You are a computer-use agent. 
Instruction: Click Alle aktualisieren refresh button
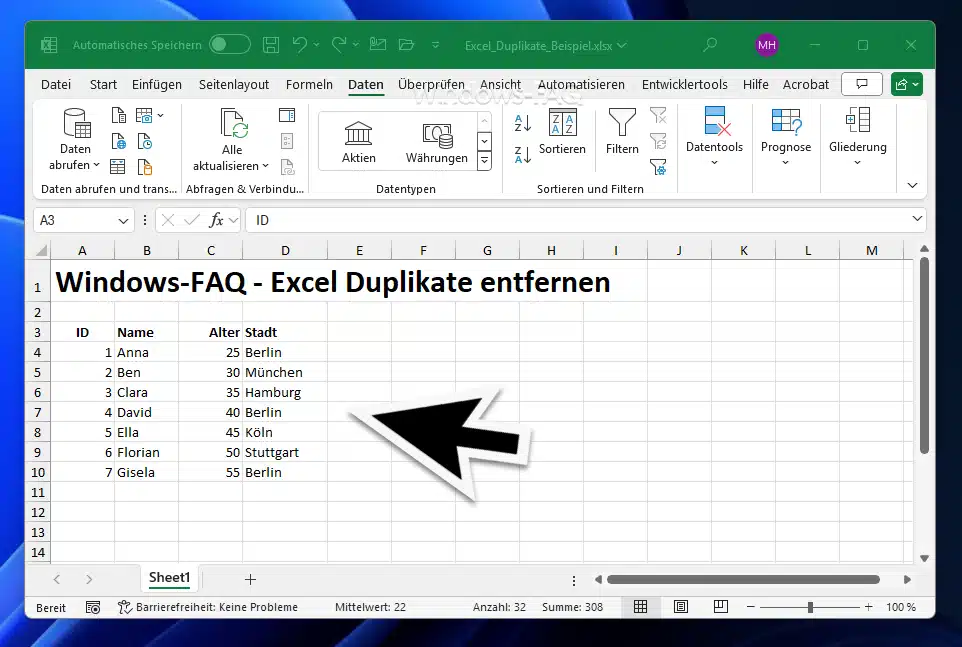tap(231, 140)
